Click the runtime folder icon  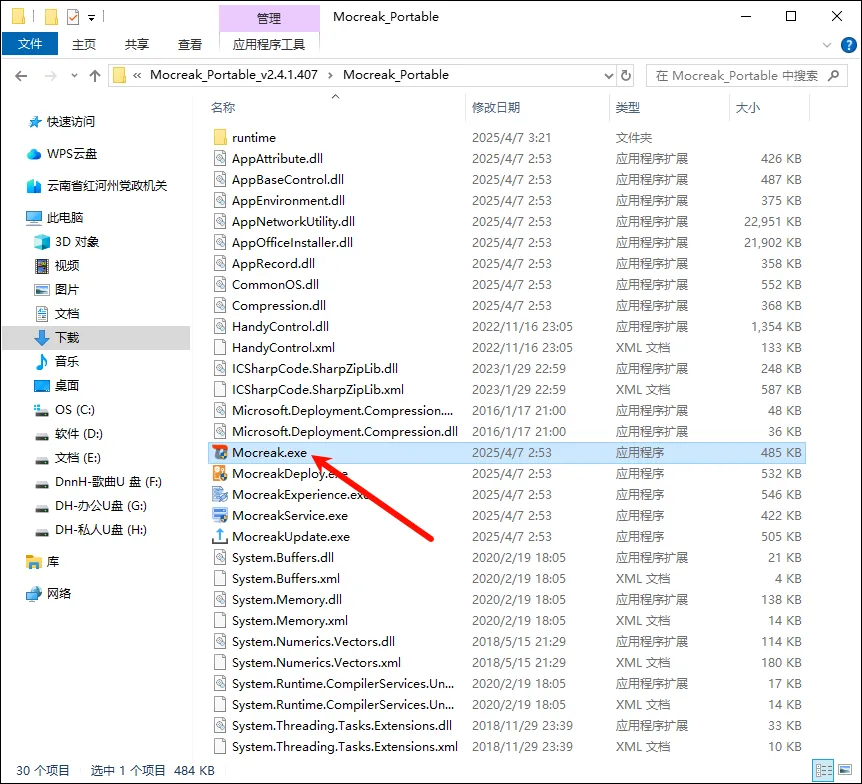point(220,137)
